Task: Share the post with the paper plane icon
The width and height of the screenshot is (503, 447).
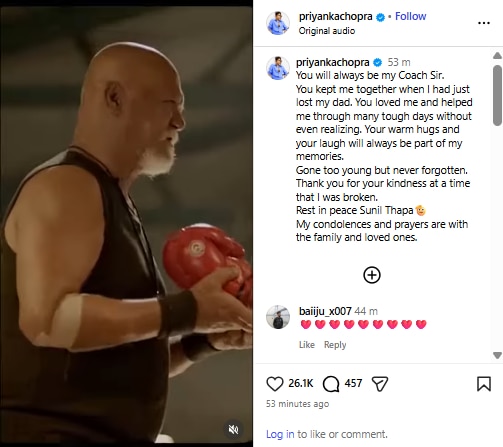Action: 380,384
